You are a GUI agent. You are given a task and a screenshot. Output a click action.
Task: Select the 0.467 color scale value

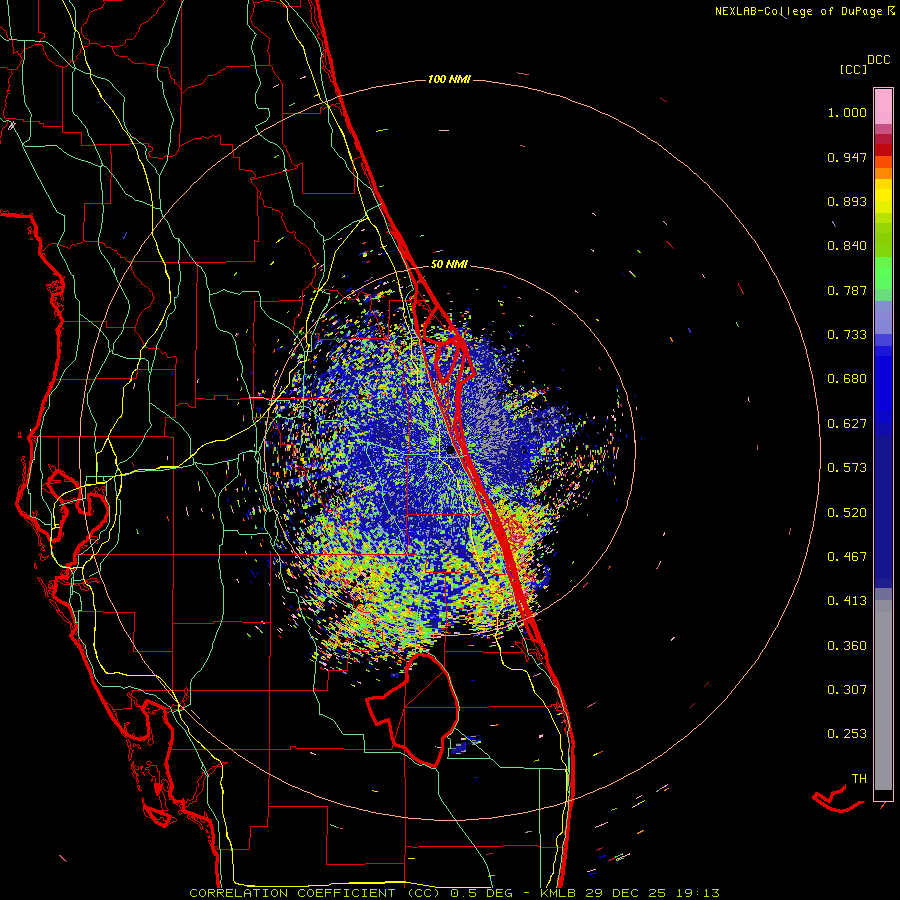(x=847, y=557)
